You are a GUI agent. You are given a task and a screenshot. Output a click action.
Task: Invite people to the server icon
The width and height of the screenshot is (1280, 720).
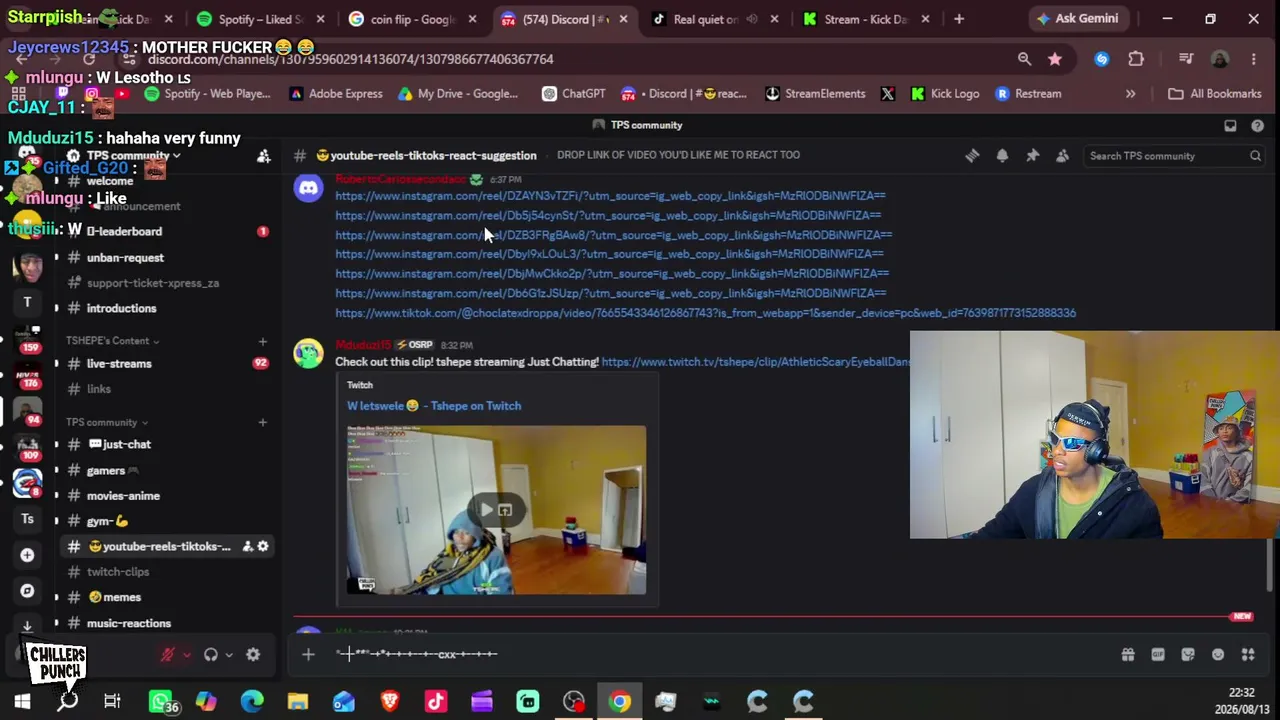pyautogui.click(x=264, y=156)
